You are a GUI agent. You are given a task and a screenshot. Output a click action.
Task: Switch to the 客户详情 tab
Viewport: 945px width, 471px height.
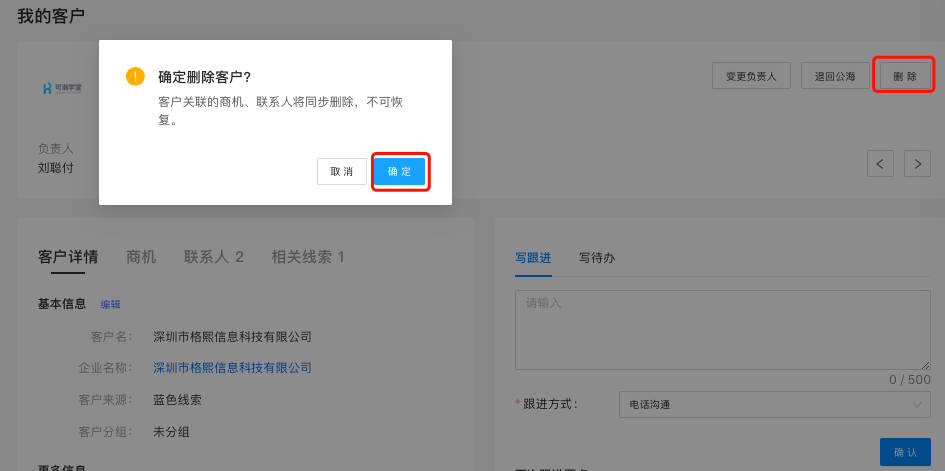click(x=68, y=257)
